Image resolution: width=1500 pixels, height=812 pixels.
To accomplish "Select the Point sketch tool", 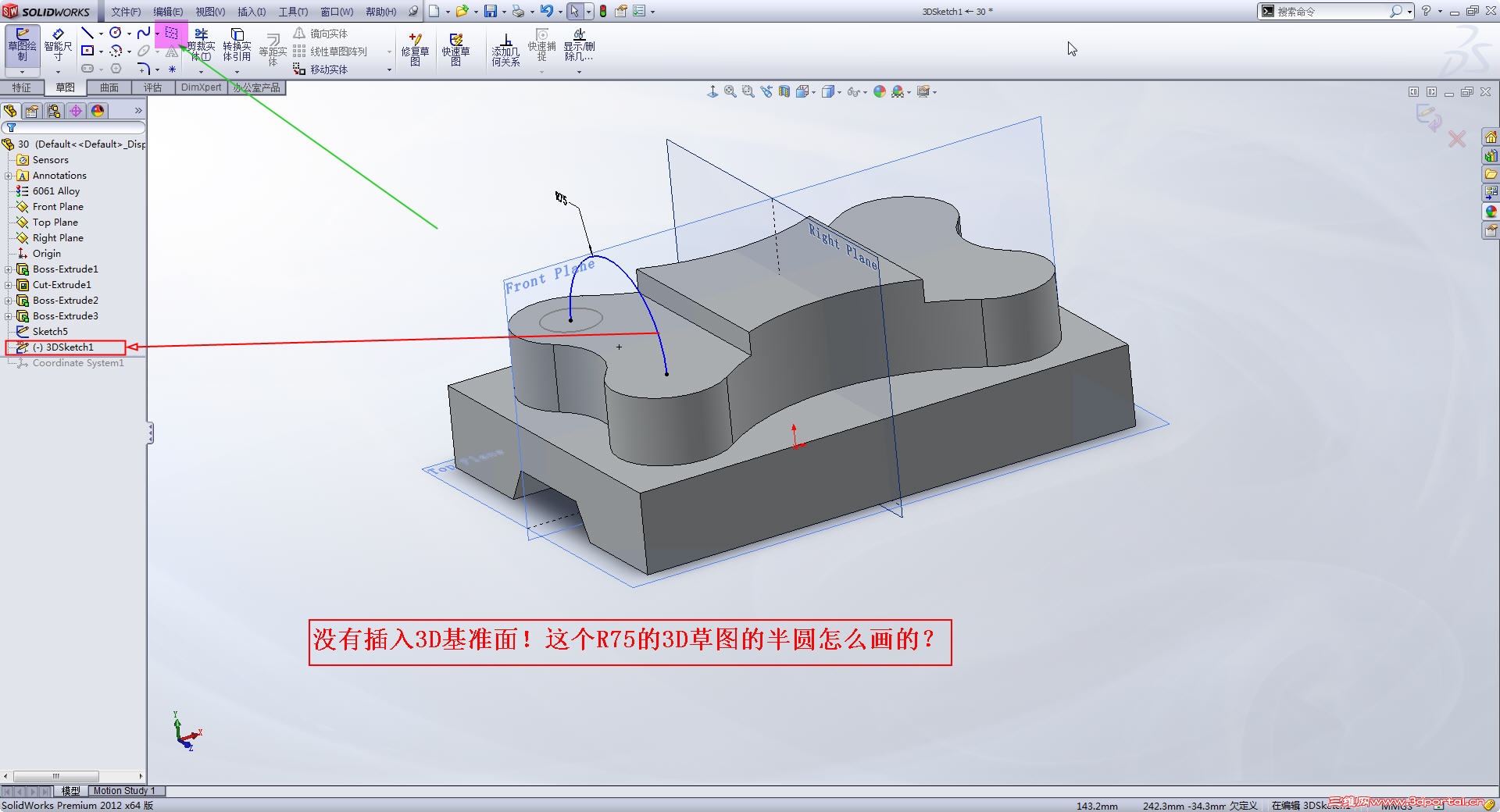I will click(x=172, y=69).
